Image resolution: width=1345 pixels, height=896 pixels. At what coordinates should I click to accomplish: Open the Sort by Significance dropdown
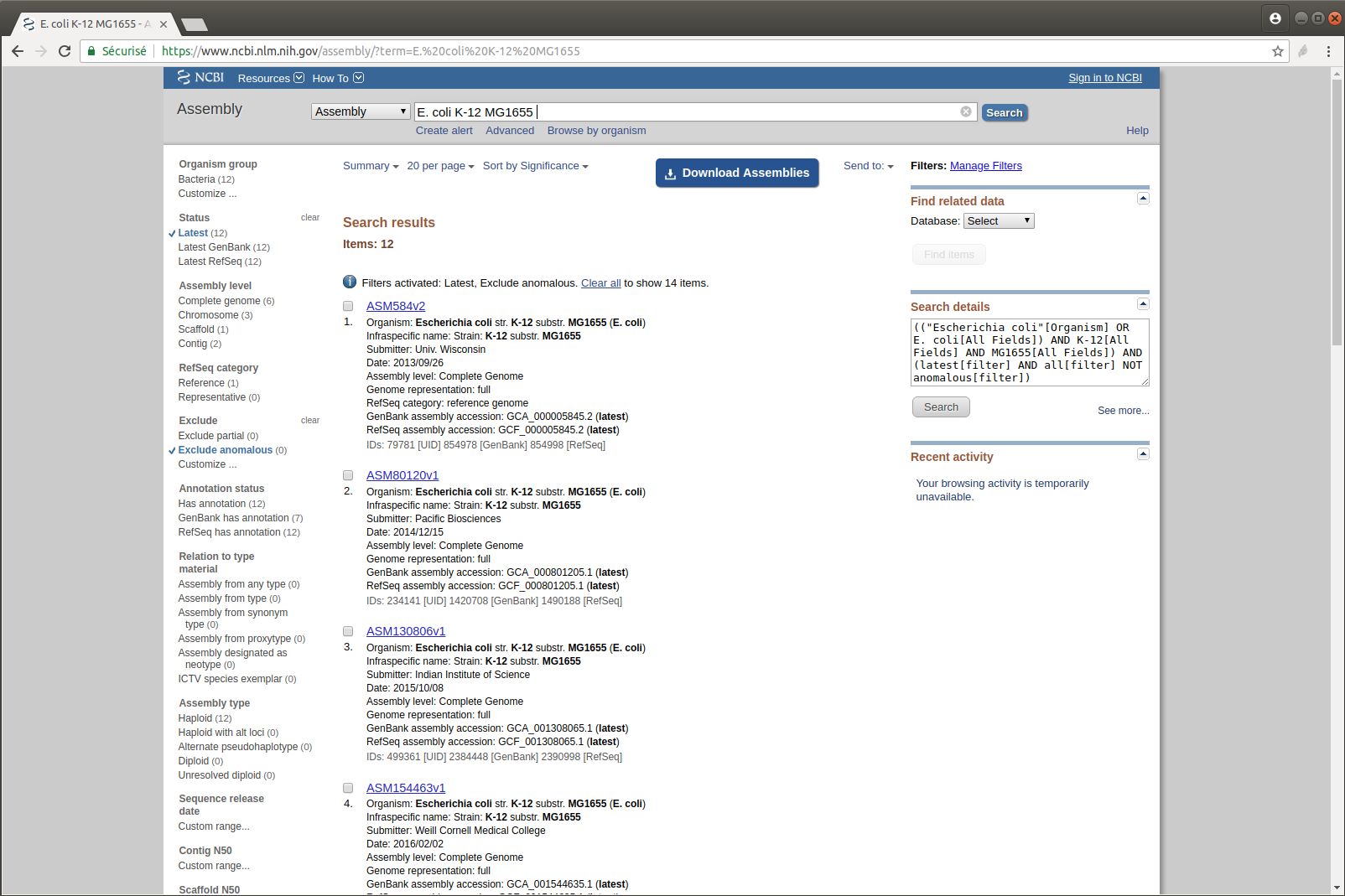coord(536,166)
